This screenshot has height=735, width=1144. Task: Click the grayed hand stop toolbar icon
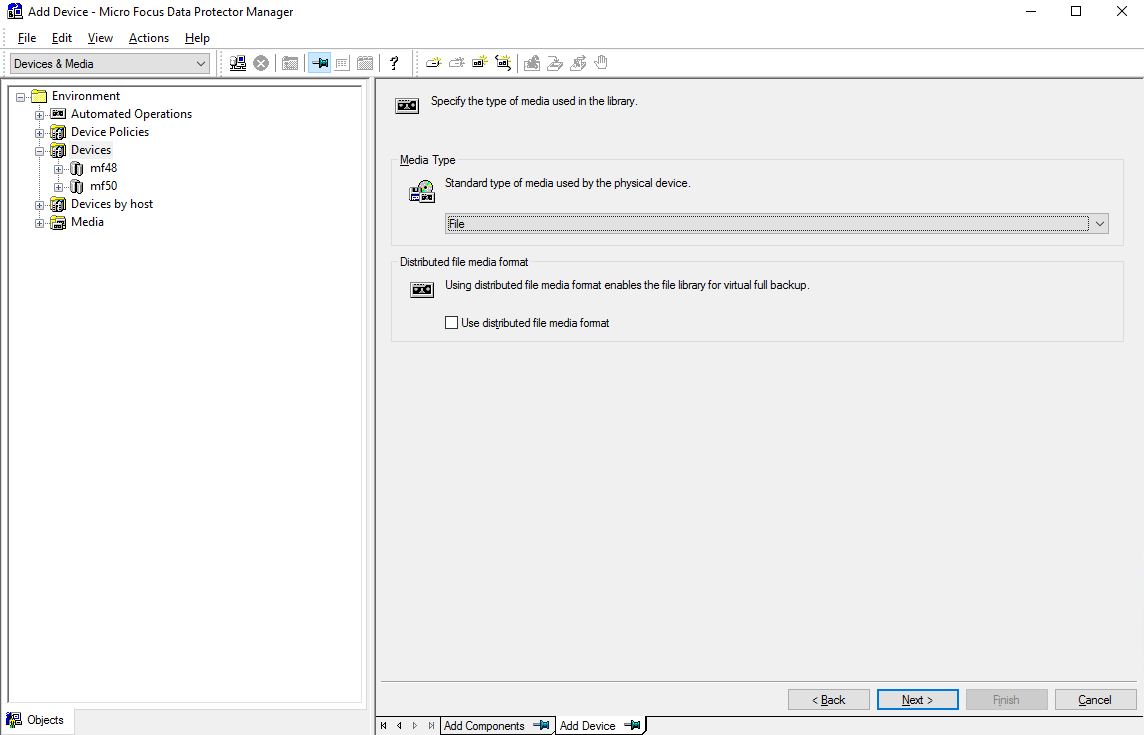click(x=600, y=63)
